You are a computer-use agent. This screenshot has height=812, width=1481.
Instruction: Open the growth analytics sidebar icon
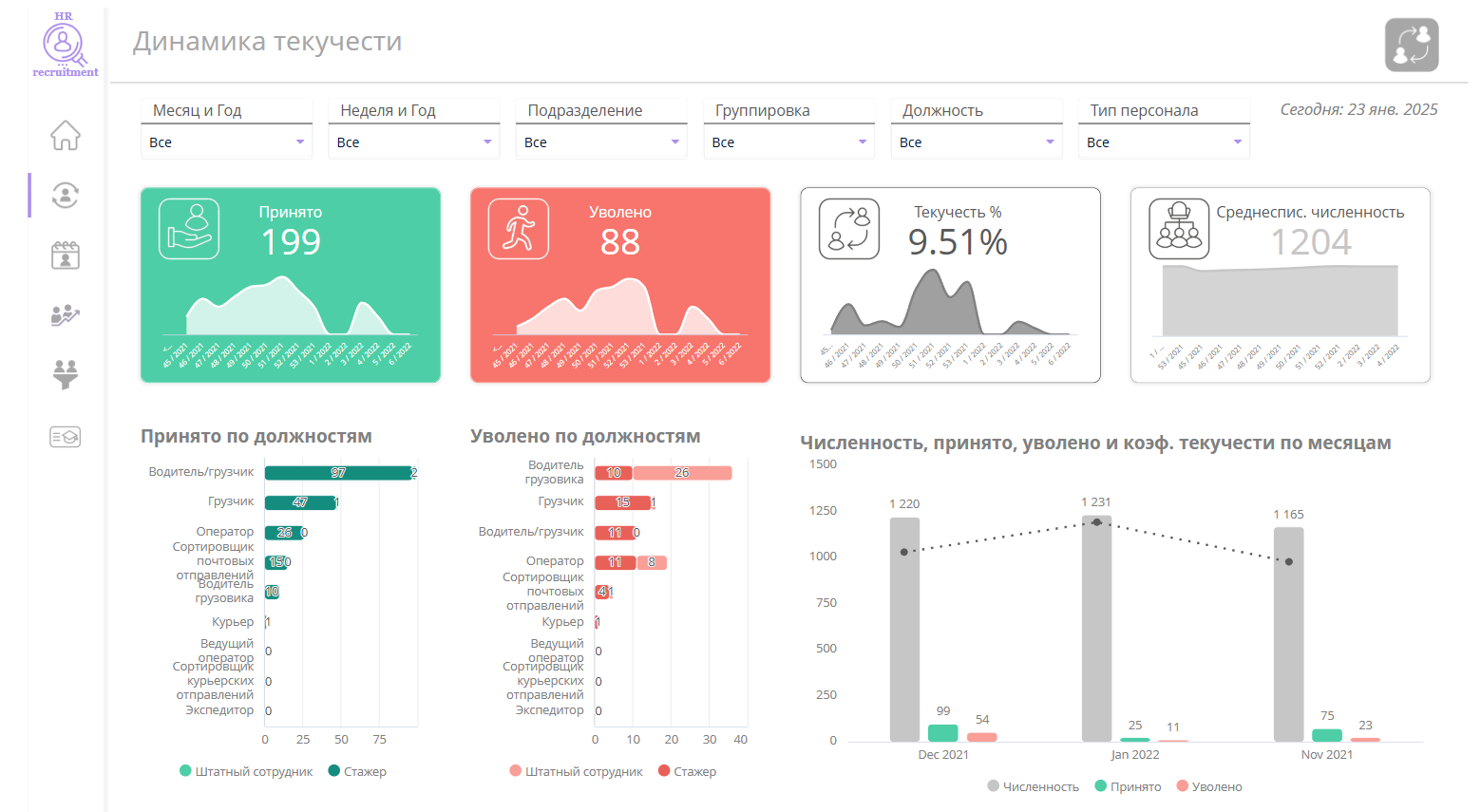66,314
